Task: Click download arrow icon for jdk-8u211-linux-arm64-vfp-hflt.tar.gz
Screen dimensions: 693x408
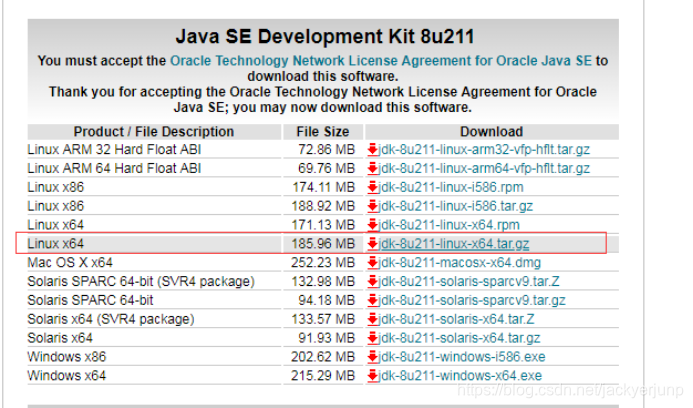Action: [x=373, y=168]
